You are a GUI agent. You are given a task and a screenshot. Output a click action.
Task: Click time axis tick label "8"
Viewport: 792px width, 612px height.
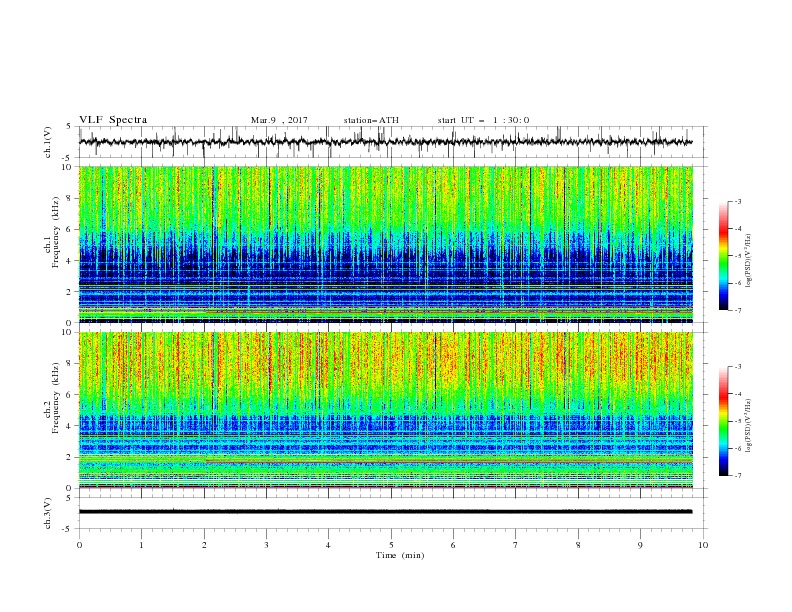tap(578, 545)
